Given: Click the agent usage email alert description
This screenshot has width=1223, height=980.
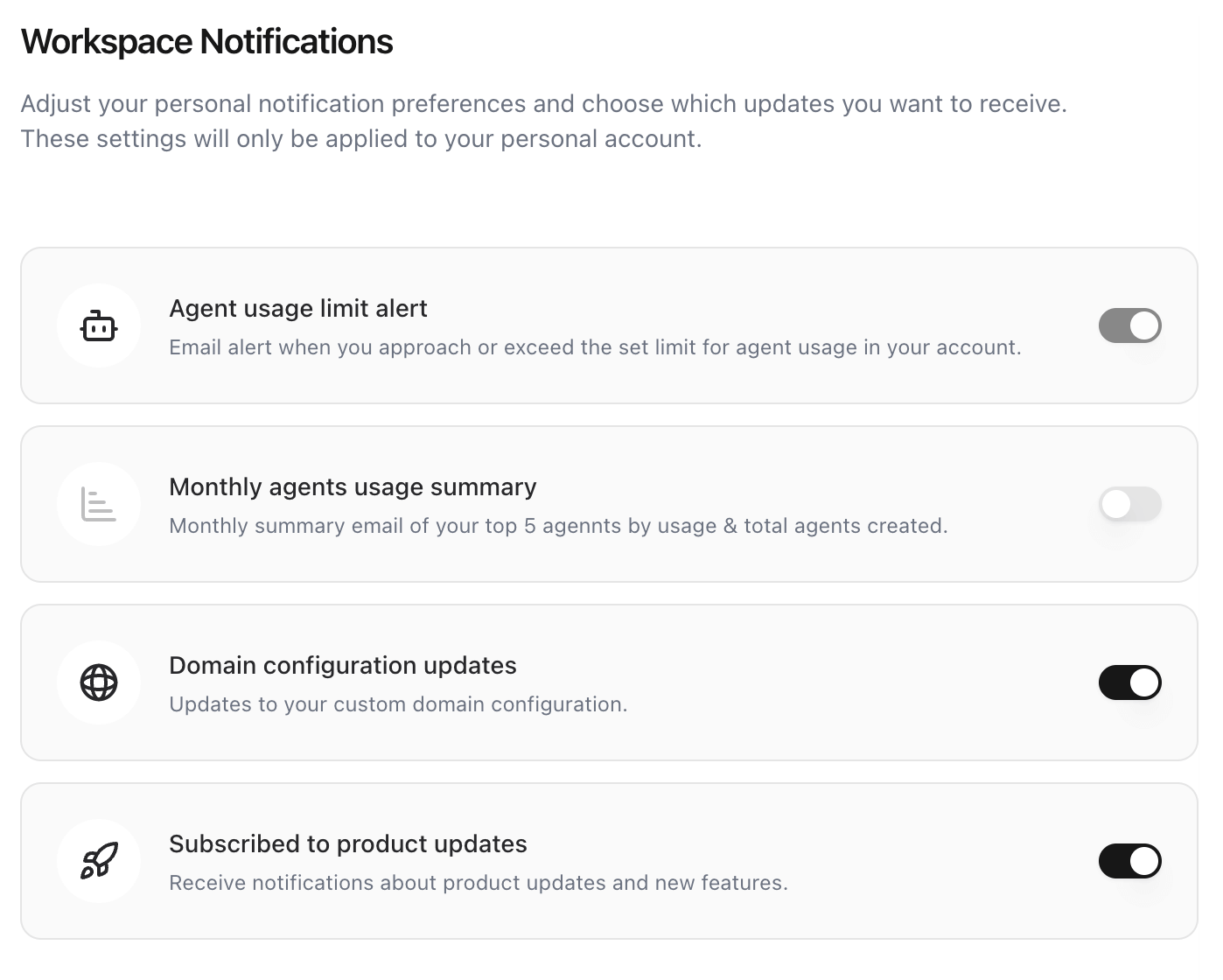Looking at the screenshot, I should coord(595,348).
